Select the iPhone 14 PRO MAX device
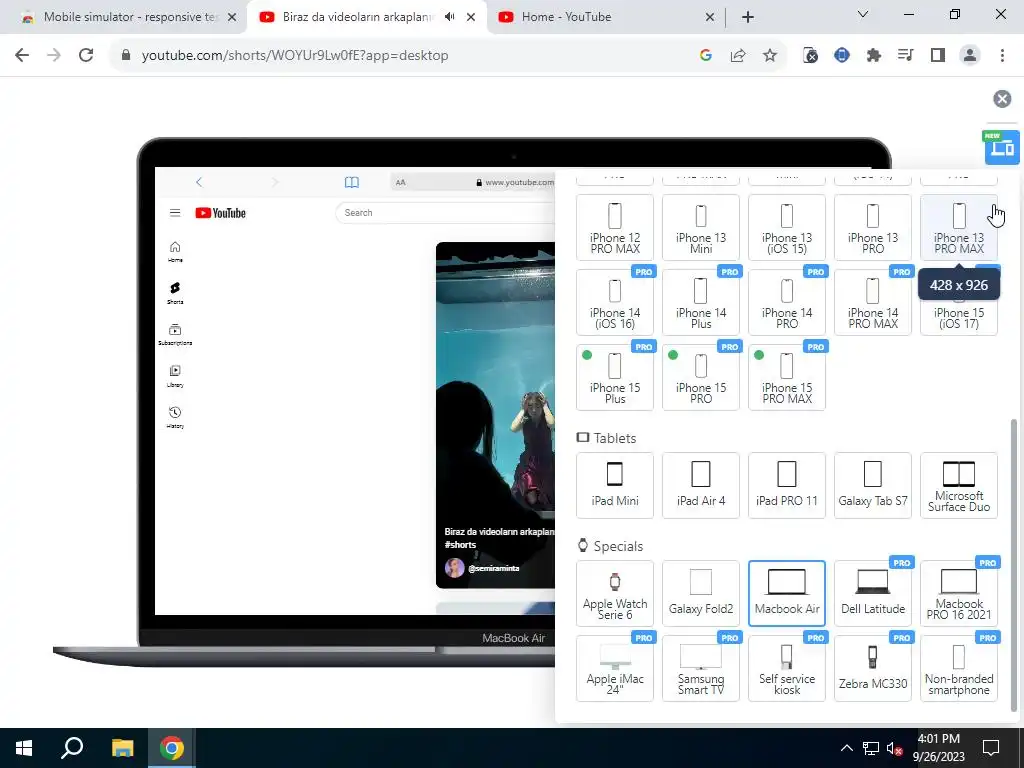 [x=872, y=302]
